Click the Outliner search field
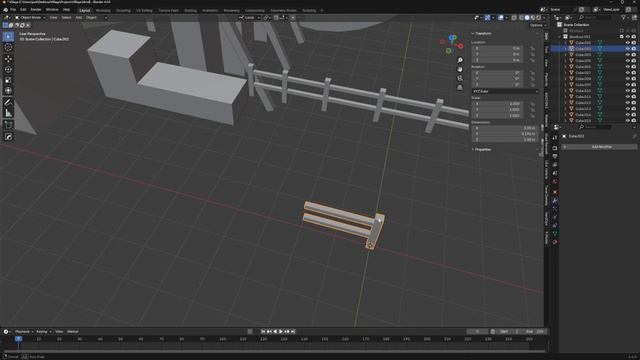 (x=595, y=18)
